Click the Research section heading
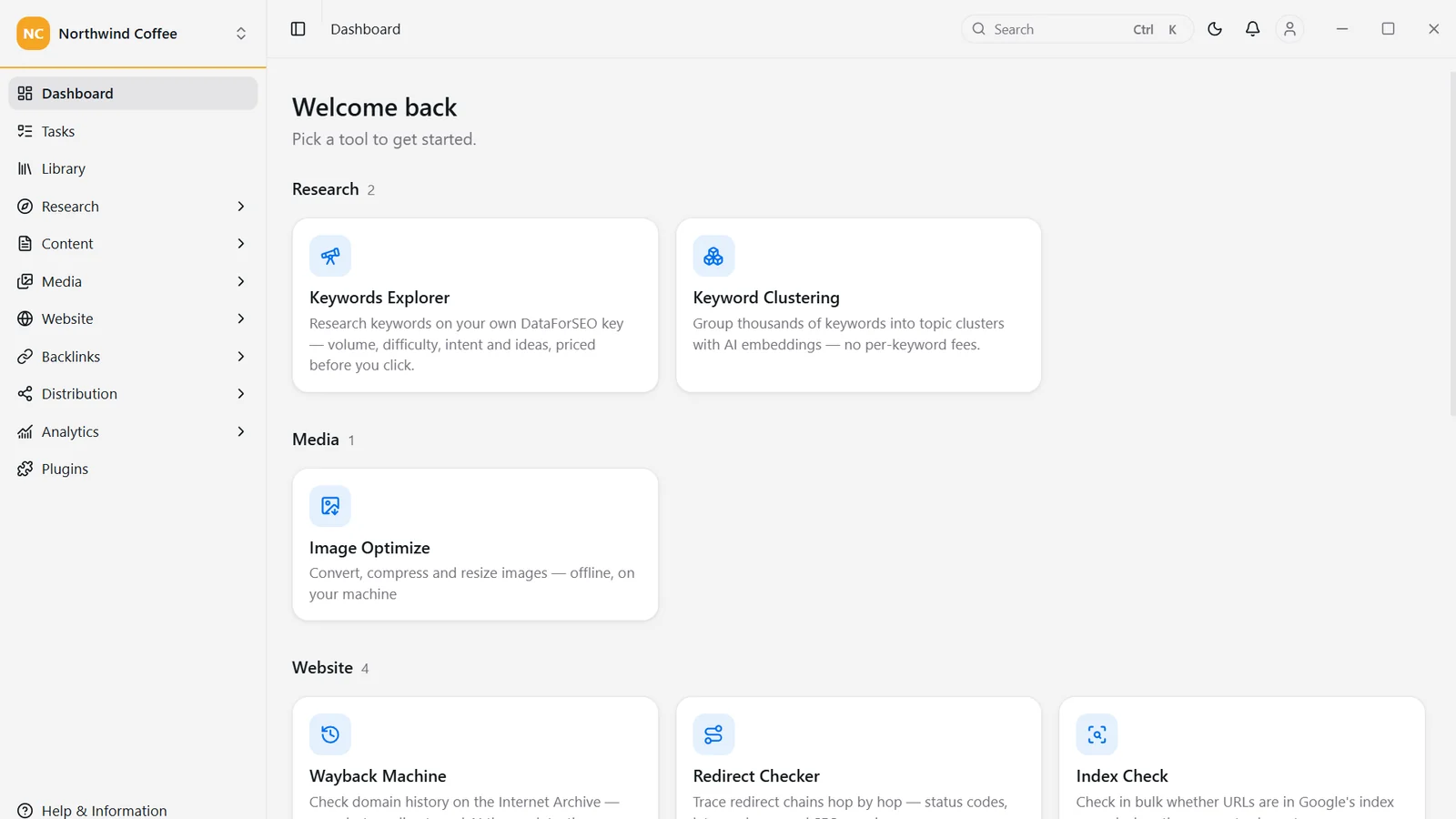Viewport: 1456px width, 819px height. (x=325, y=189)
